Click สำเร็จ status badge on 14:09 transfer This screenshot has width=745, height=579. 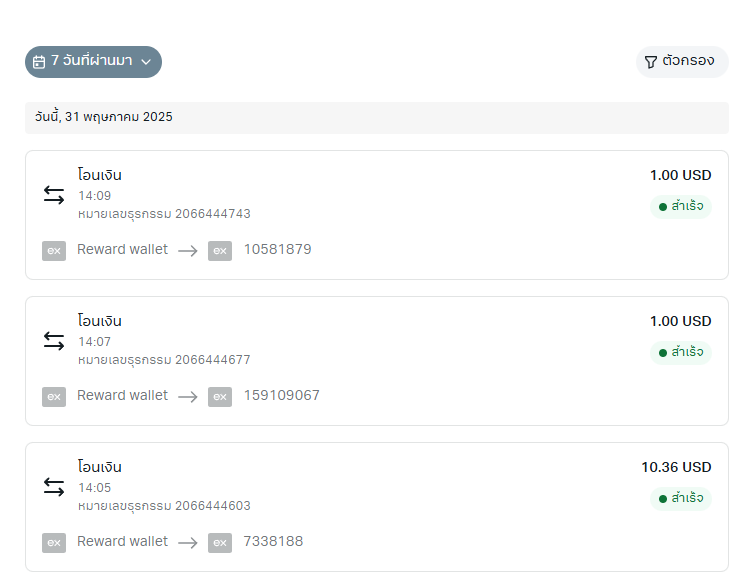click(x=681, y=207)
